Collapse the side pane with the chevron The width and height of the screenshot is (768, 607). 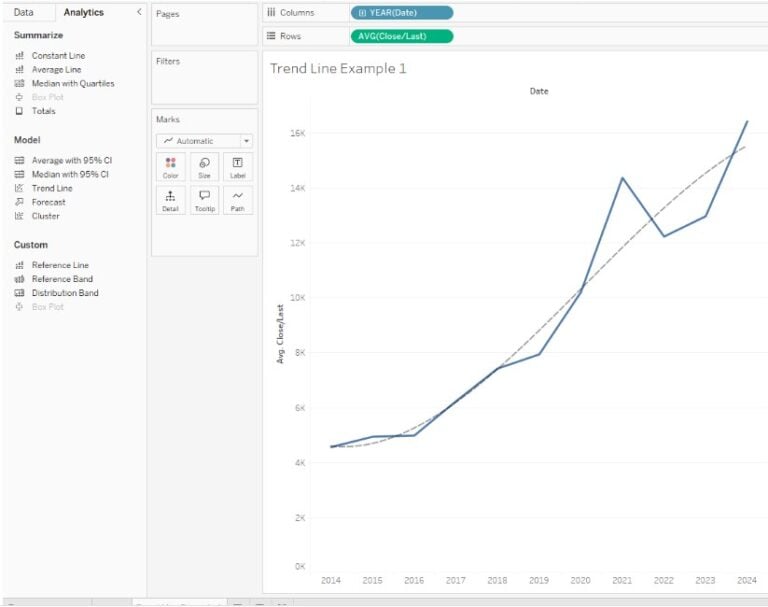point(139,12)
